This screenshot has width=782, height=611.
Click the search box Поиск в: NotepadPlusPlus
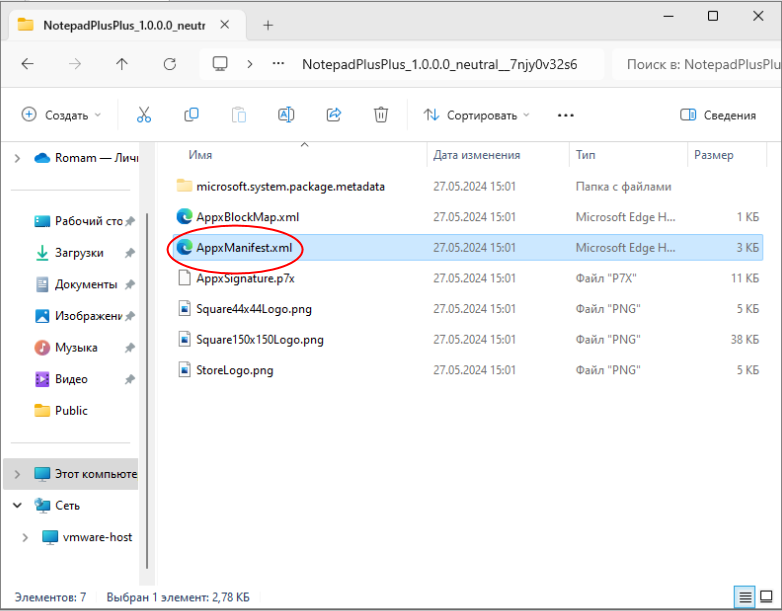pos(697,64)
